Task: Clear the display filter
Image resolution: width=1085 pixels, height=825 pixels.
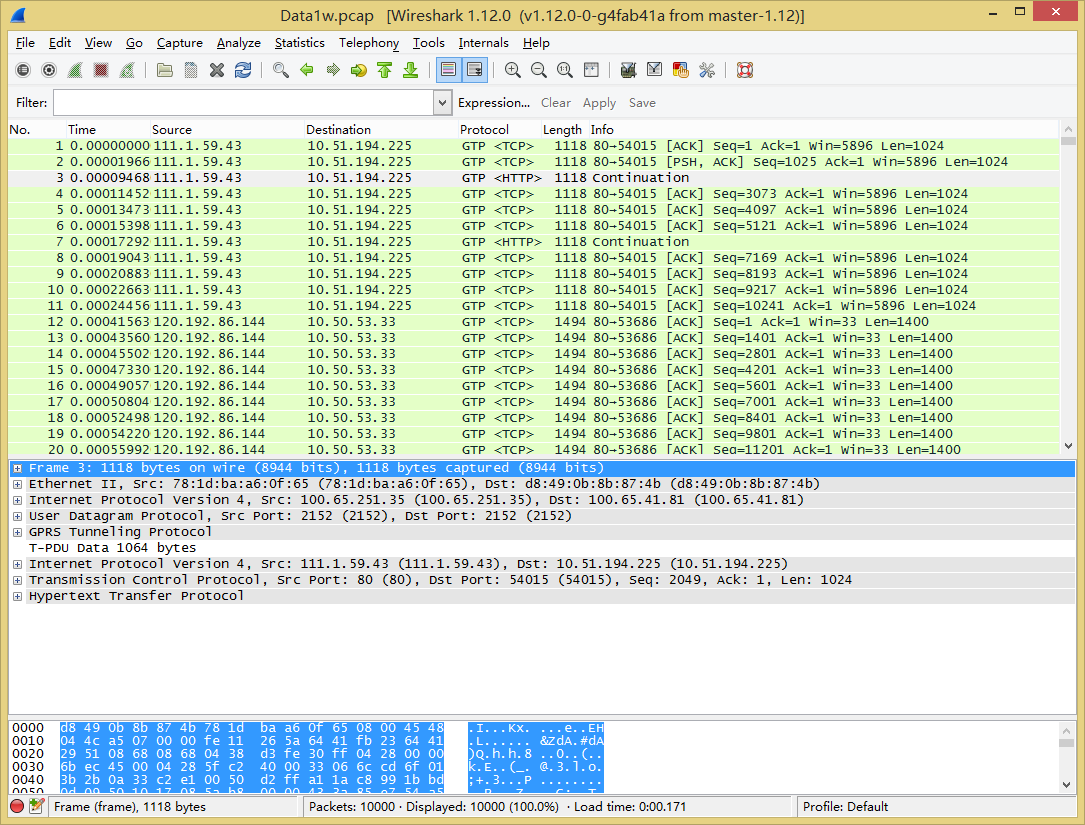Action: [x=556, y=103]
